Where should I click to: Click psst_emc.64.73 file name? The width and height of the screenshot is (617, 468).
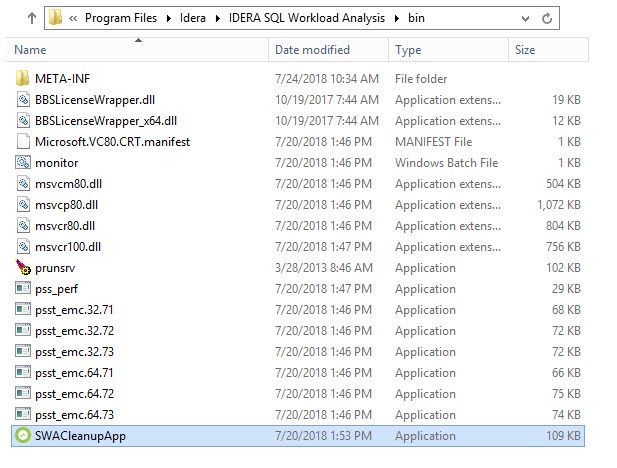[74, 415]
